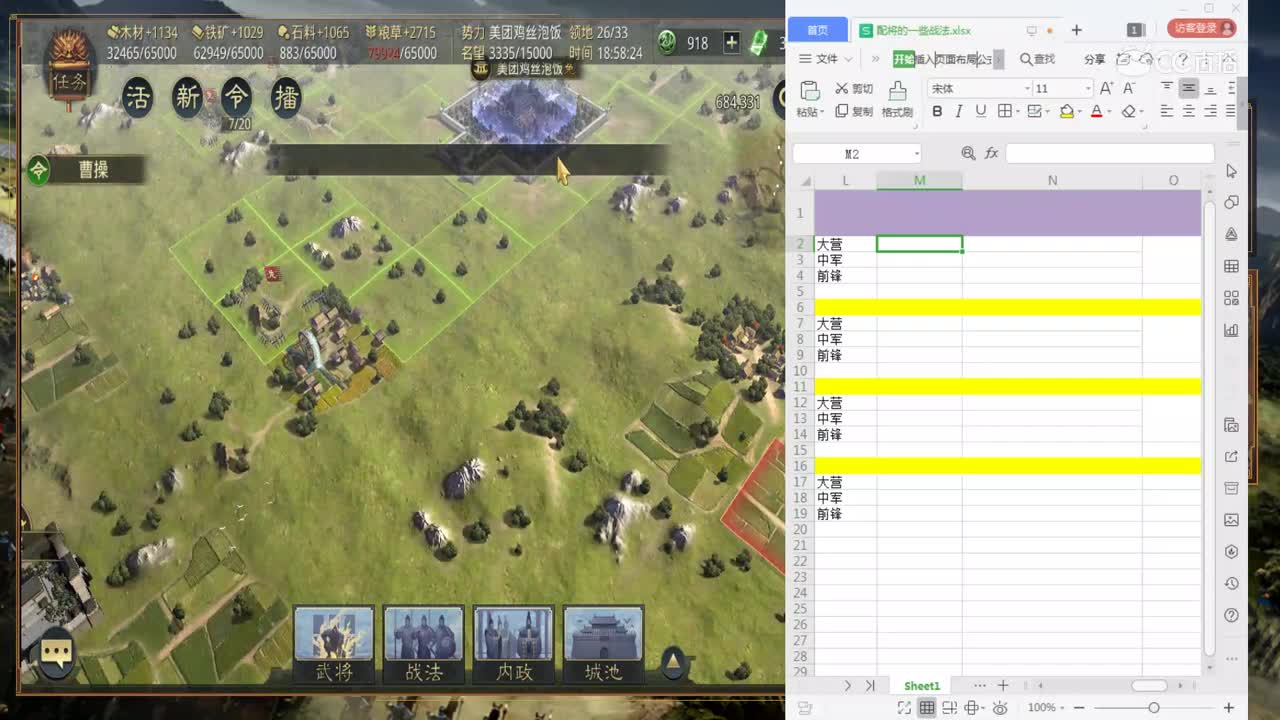Open the game chat bubble icon

pos(56,654)
